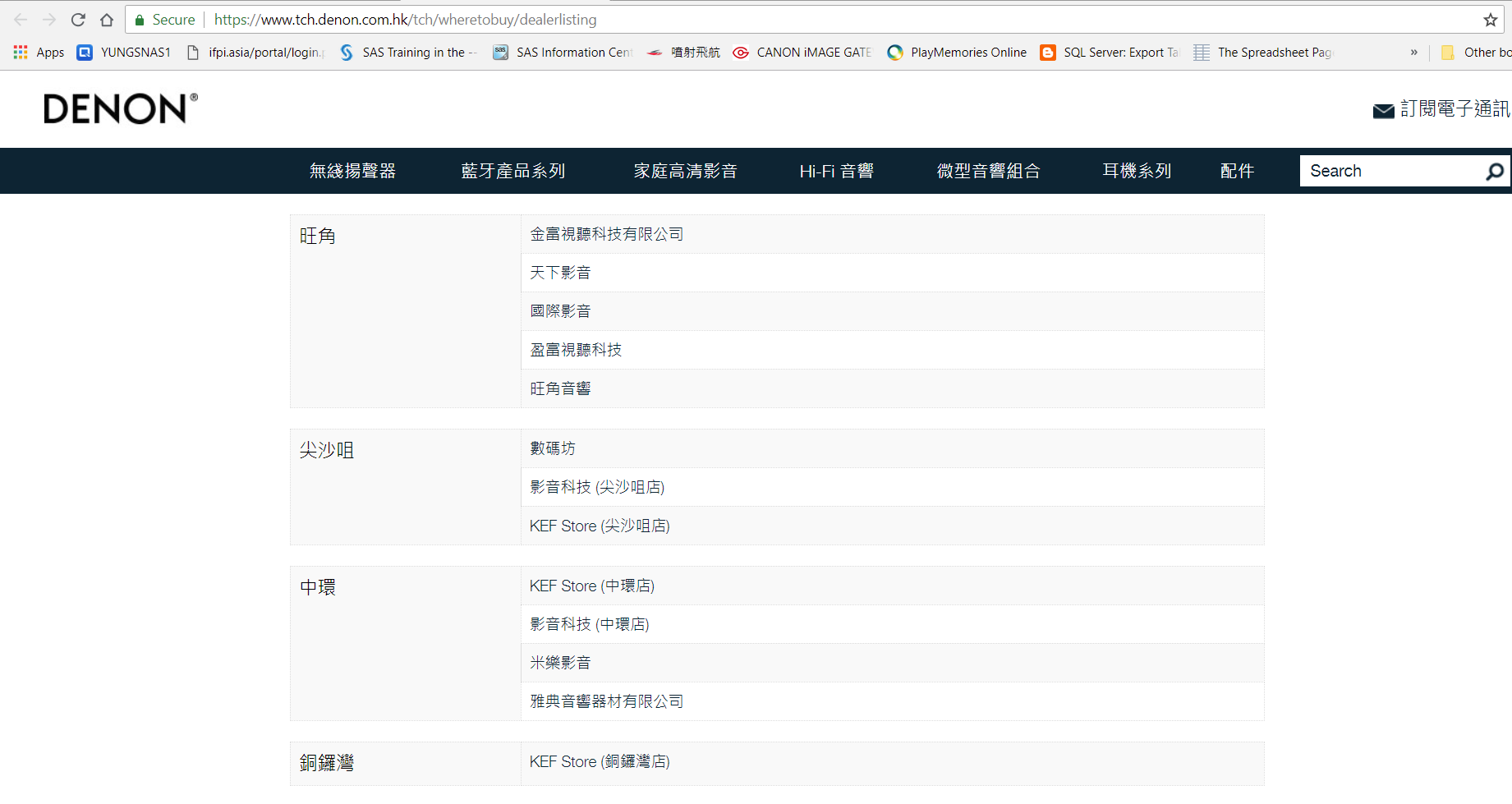
Task: Click the 尖沙咀 district heading
Action: pos(327,450)
